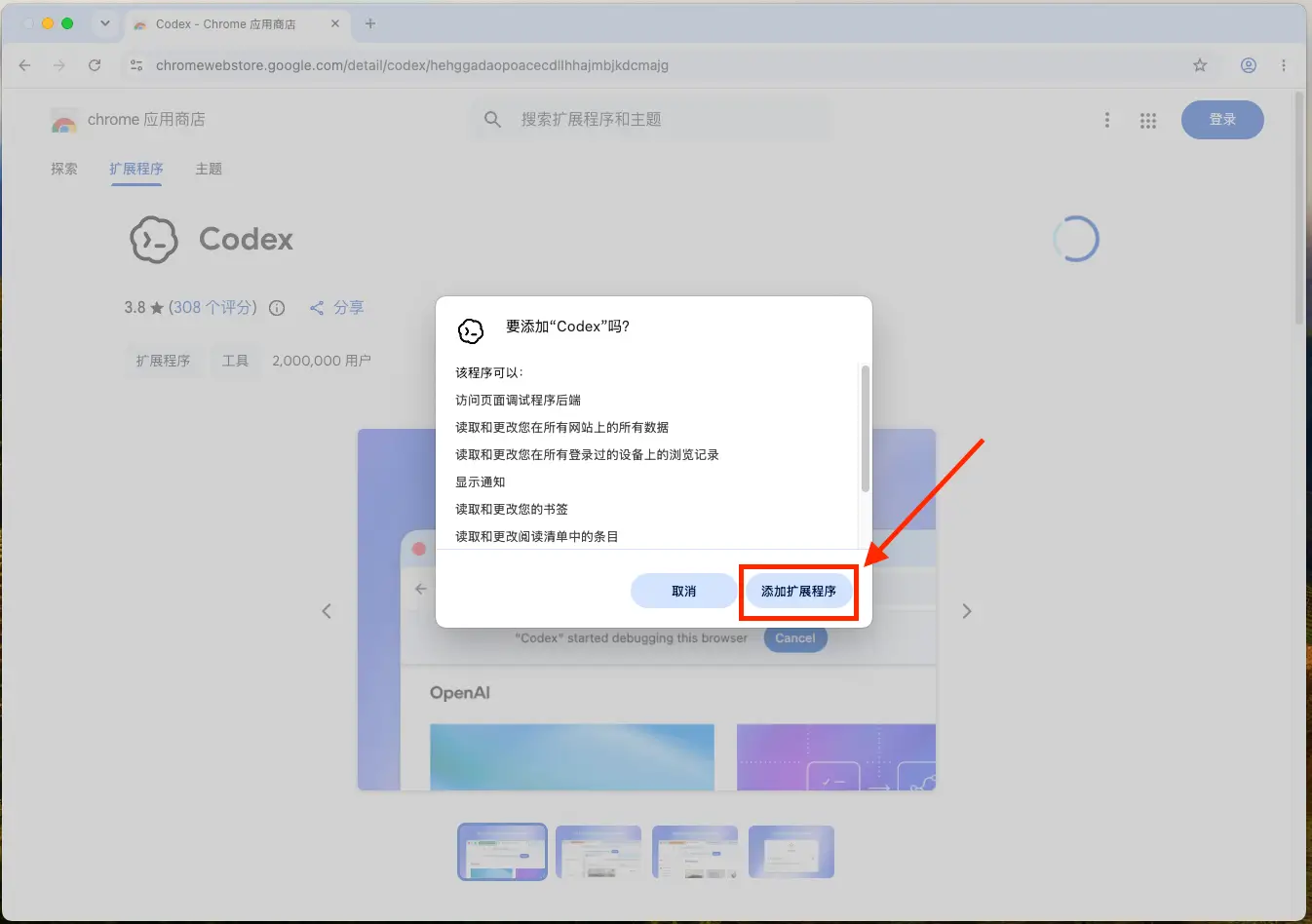The width and height of the screenshot is (1312, 924).
Task: Click the browser back arrow icon
Action: (25, 65)
